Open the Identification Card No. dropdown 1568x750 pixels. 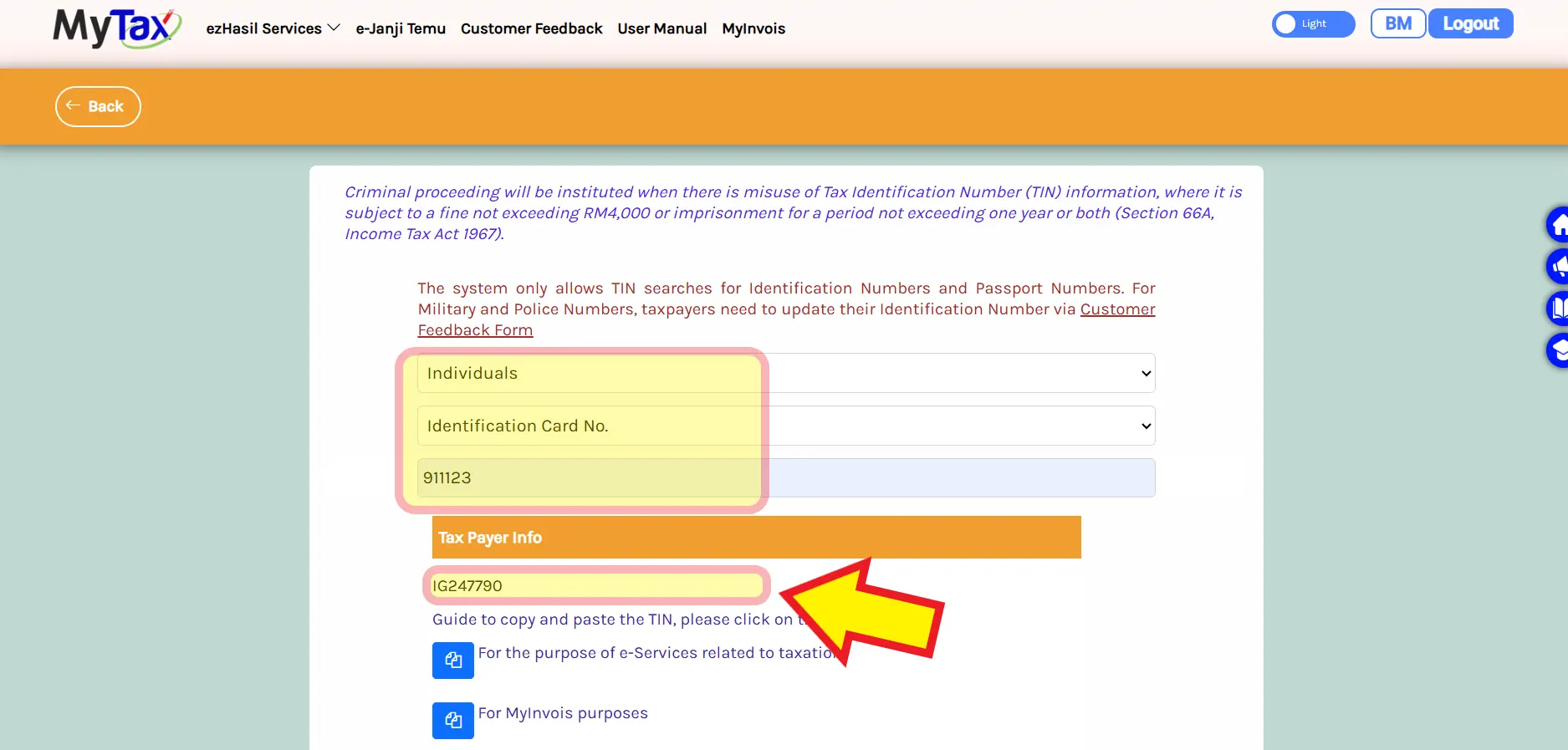786,426
